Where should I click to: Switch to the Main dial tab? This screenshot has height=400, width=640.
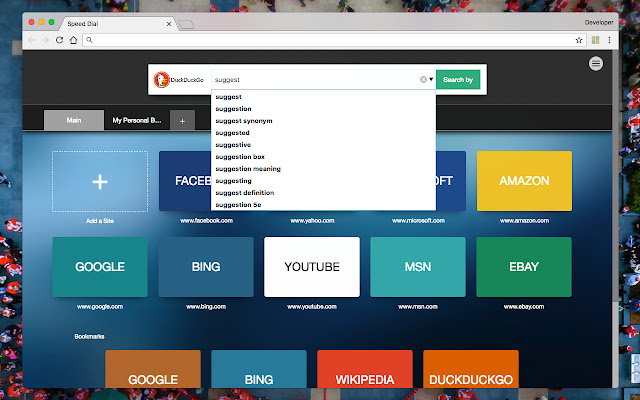point(74,120)
